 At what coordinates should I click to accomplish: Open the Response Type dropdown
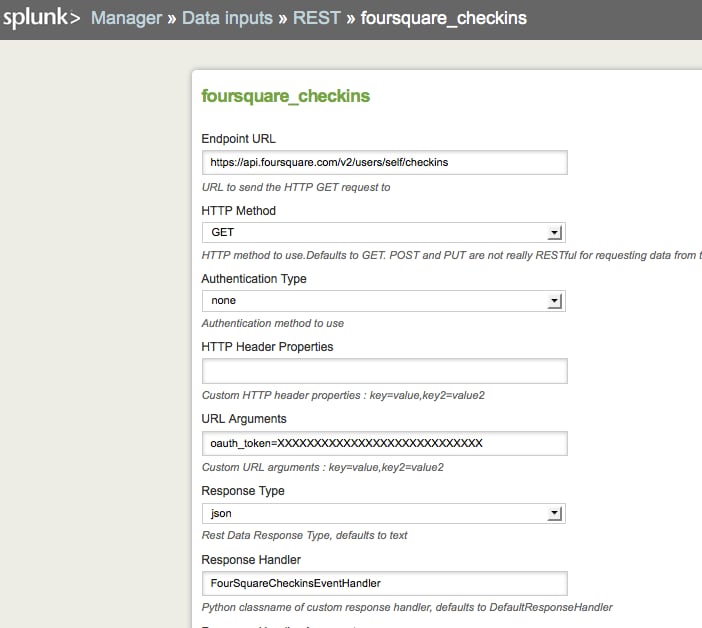[x=384, y=513]
